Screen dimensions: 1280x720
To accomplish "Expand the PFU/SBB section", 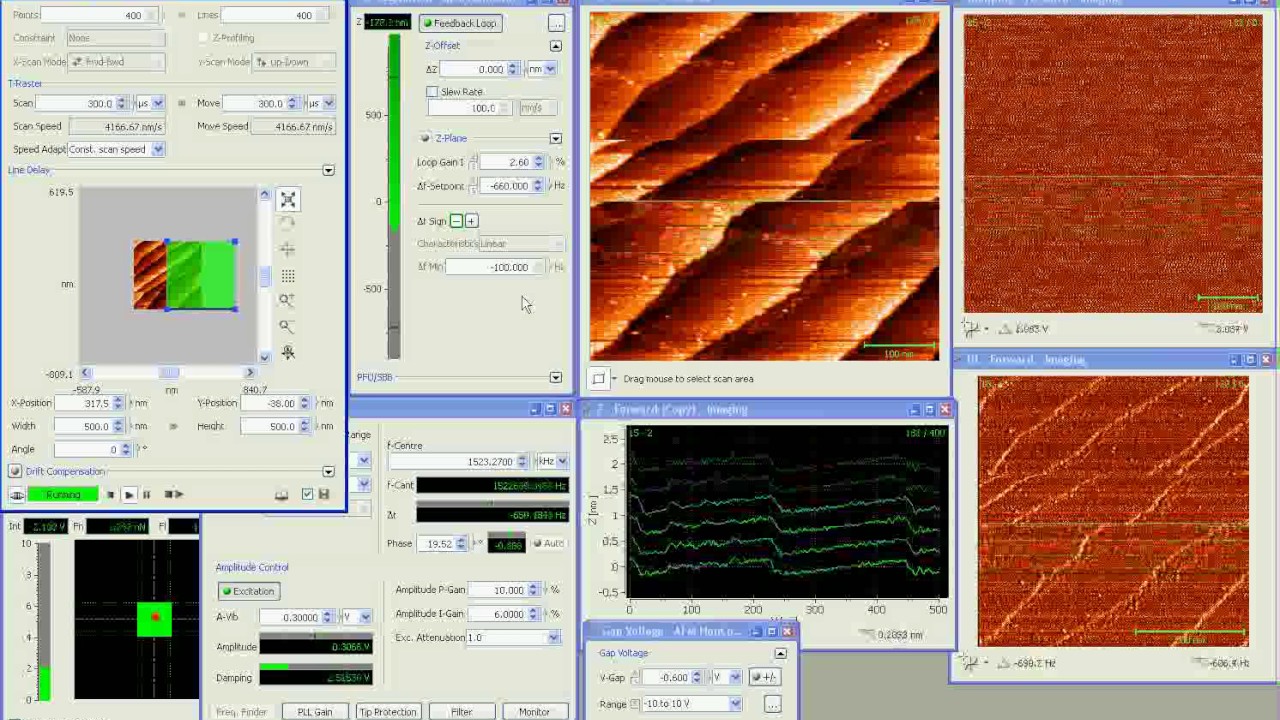I will tap(556, 378).
